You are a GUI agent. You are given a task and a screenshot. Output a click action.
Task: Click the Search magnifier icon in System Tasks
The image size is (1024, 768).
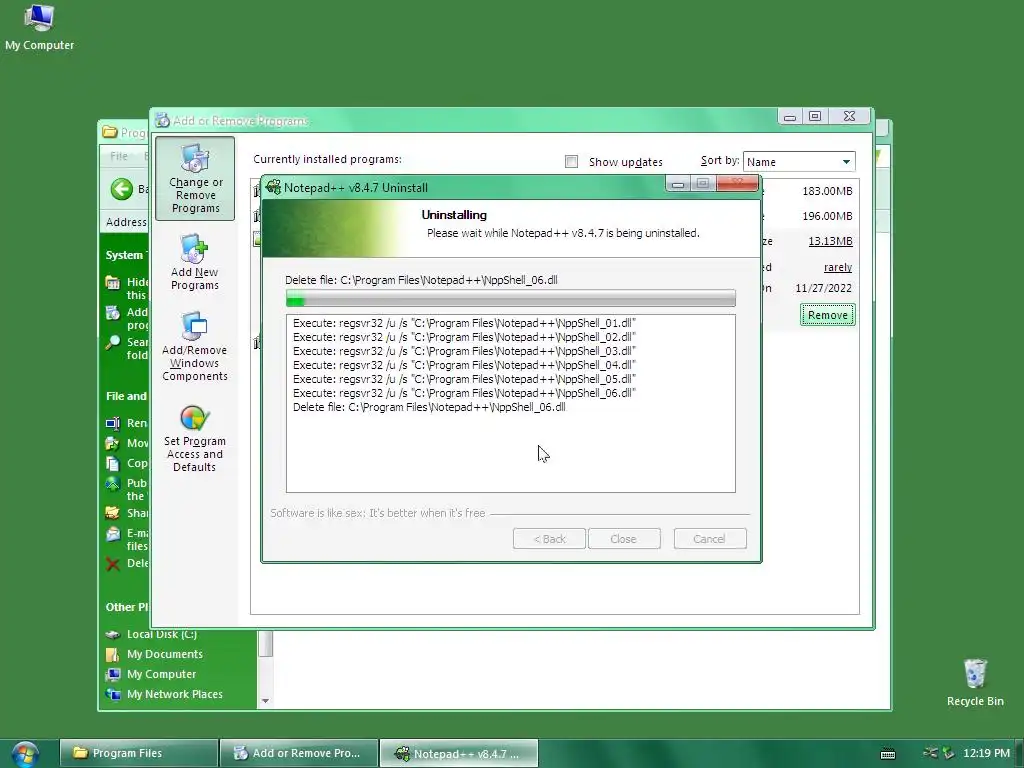(x=113, y=342)
